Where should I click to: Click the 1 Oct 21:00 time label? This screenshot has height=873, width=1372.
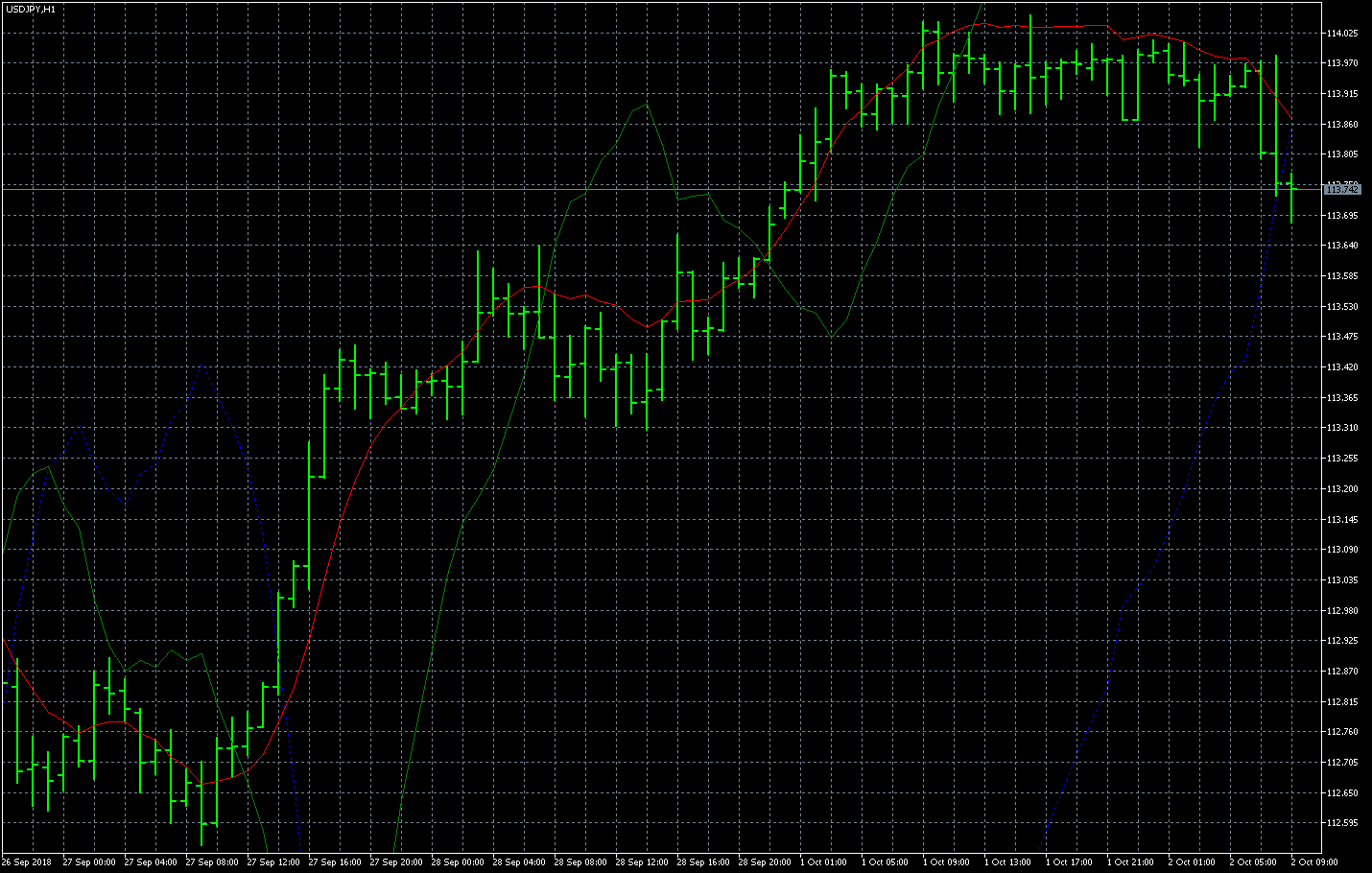[x=1130, y=862]
